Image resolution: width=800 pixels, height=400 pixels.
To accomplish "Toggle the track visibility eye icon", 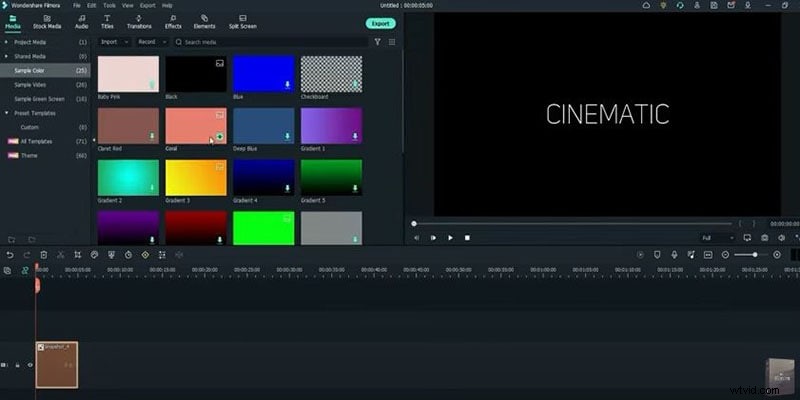I will tap(30, 366).
